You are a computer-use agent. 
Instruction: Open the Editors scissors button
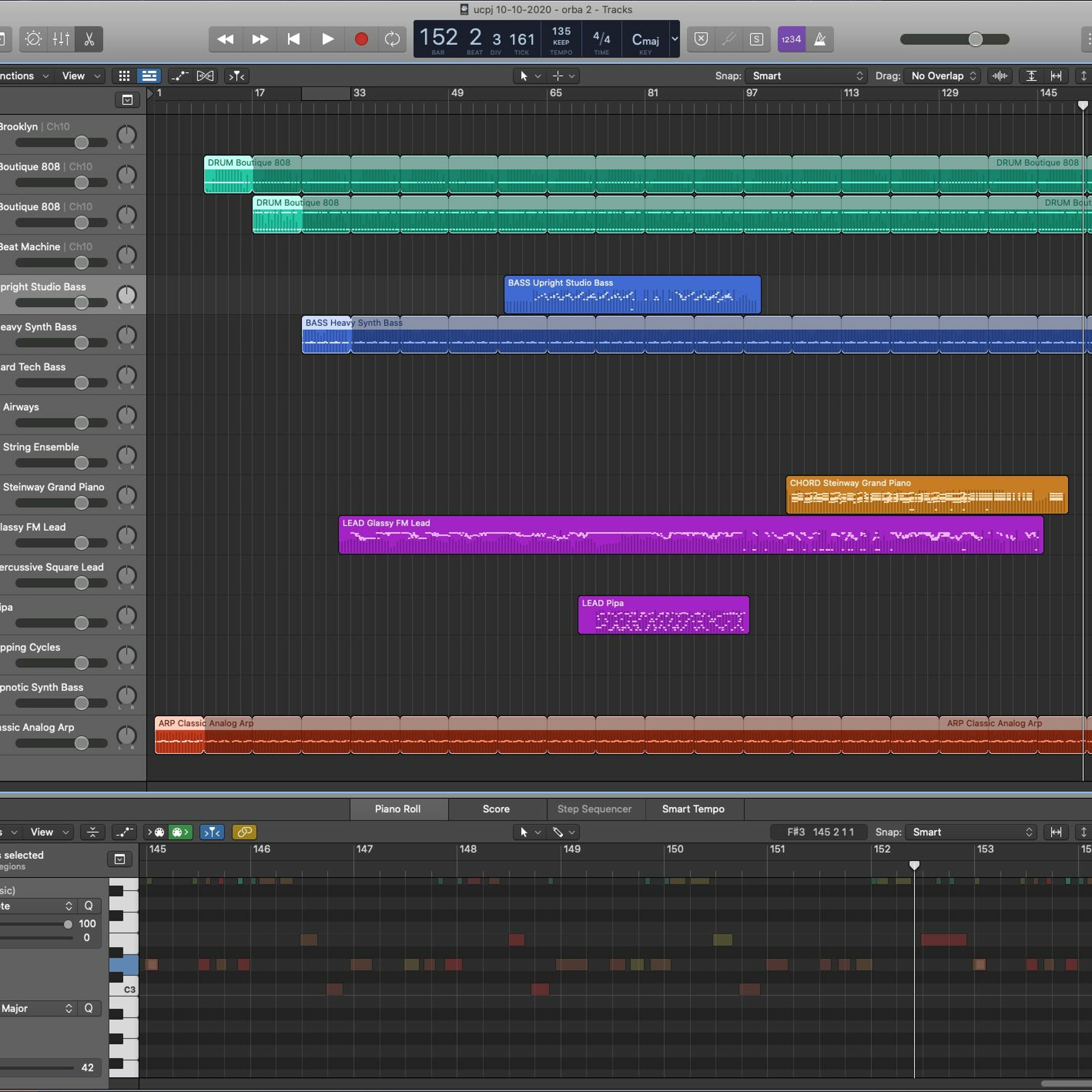tap(89, 39)
